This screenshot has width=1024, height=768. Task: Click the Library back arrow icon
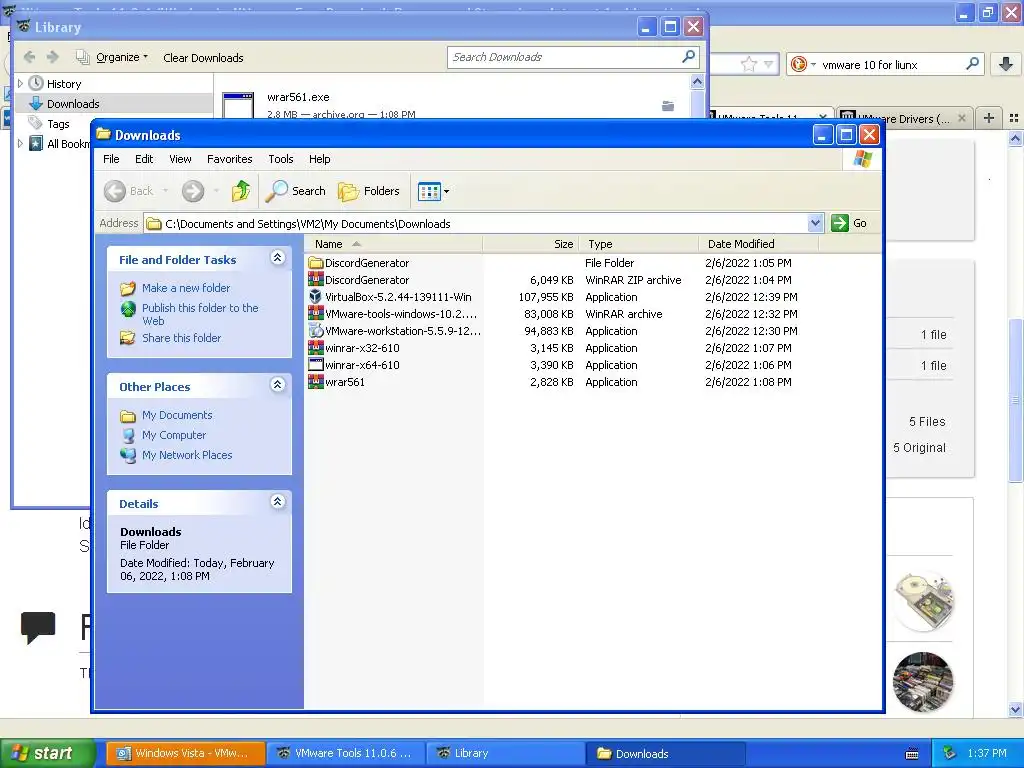coord(29,57)
